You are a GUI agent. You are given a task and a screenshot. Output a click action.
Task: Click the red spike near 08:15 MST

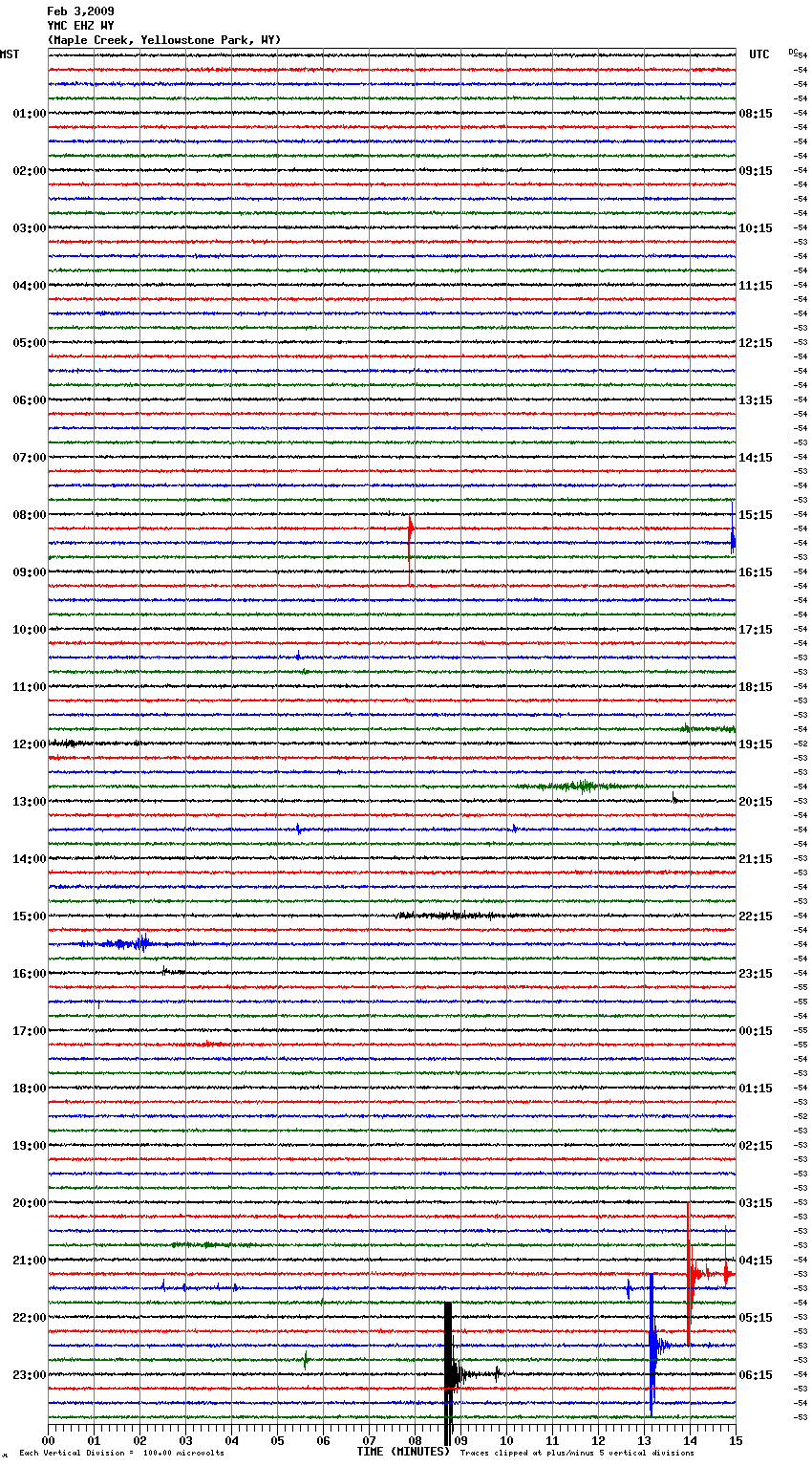410,550
